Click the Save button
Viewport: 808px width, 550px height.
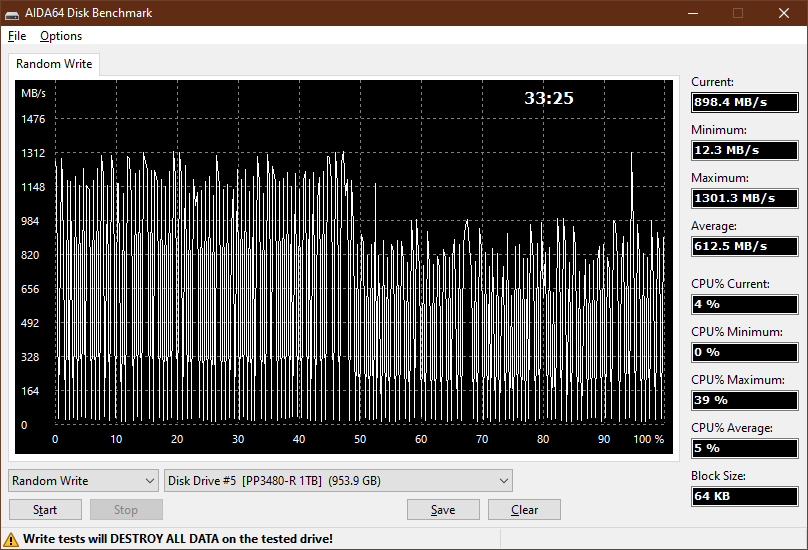[x=443, y=510]
